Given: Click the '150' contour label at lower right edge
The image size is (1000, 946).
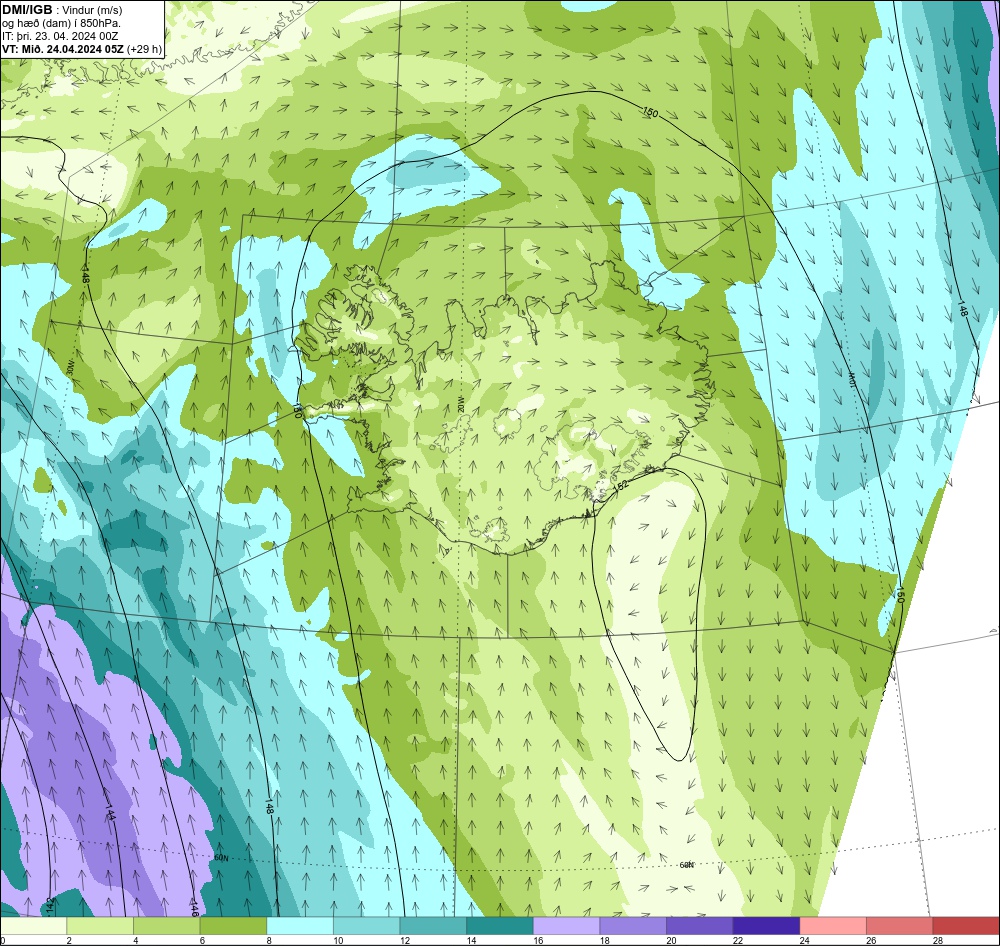Looking at the screenshot, I should click(x=900, y=596).
